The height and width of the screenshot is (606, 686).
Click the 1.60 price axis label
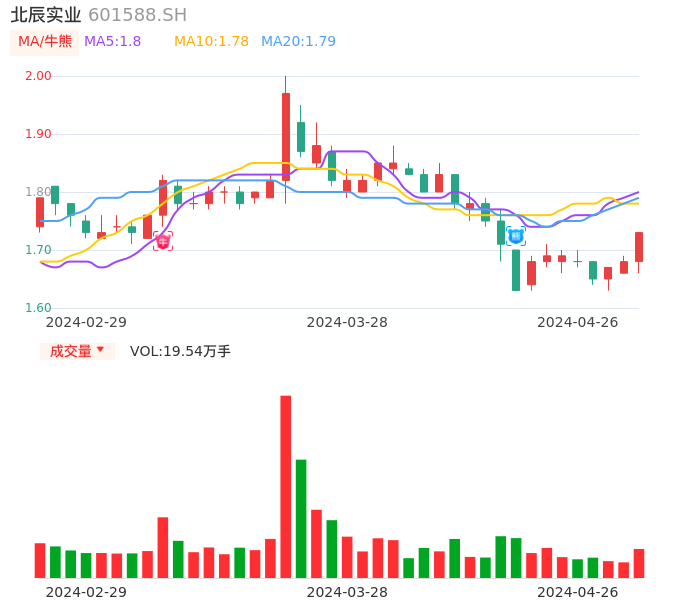pyautogui.click(x=38, y=308)
